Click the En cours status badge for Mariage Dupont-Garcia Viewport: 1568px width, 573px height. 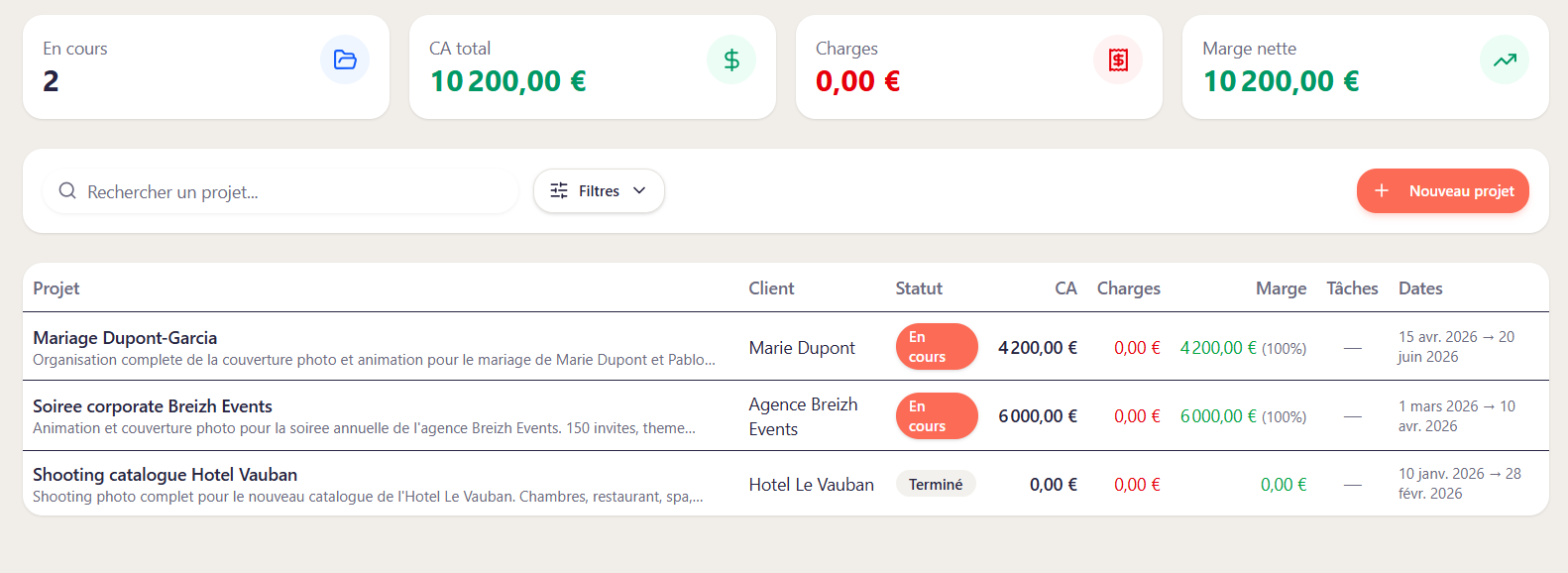[936, 346]
